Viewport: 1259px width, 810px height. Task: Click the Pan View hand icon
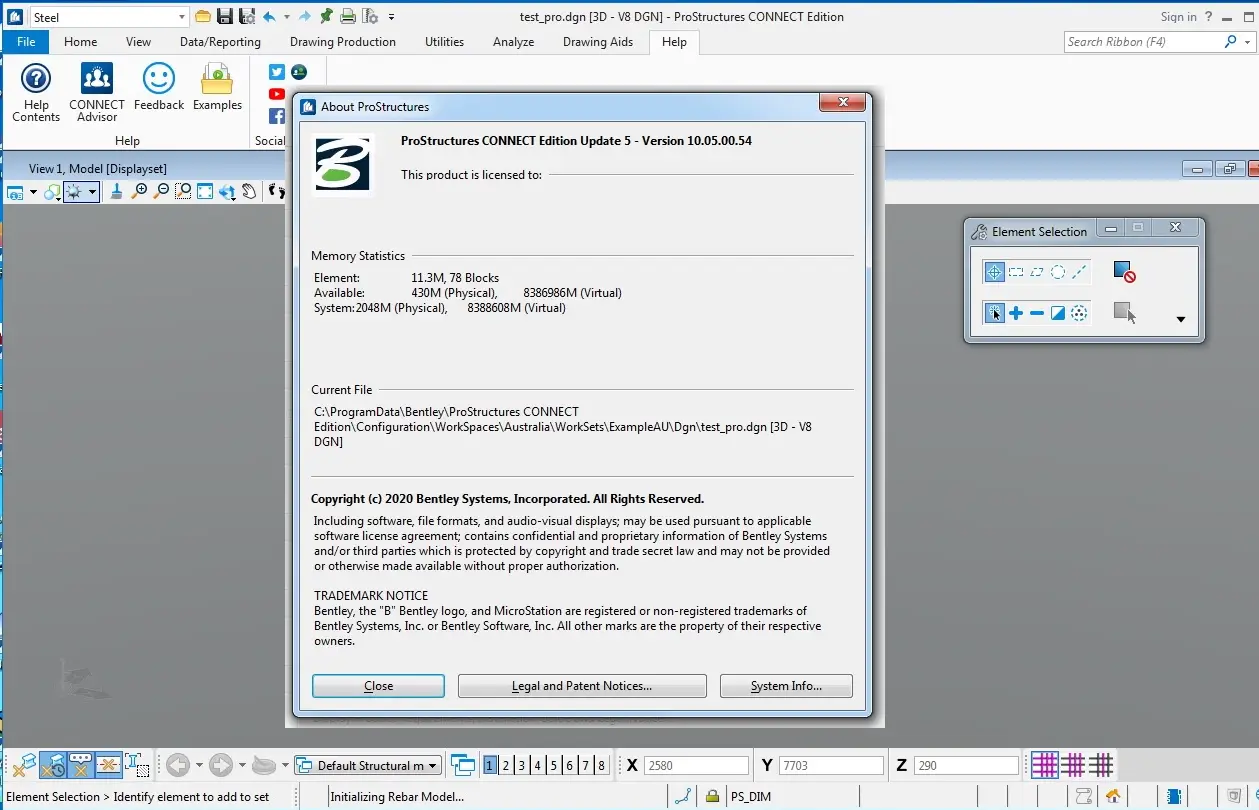point(249,192)
